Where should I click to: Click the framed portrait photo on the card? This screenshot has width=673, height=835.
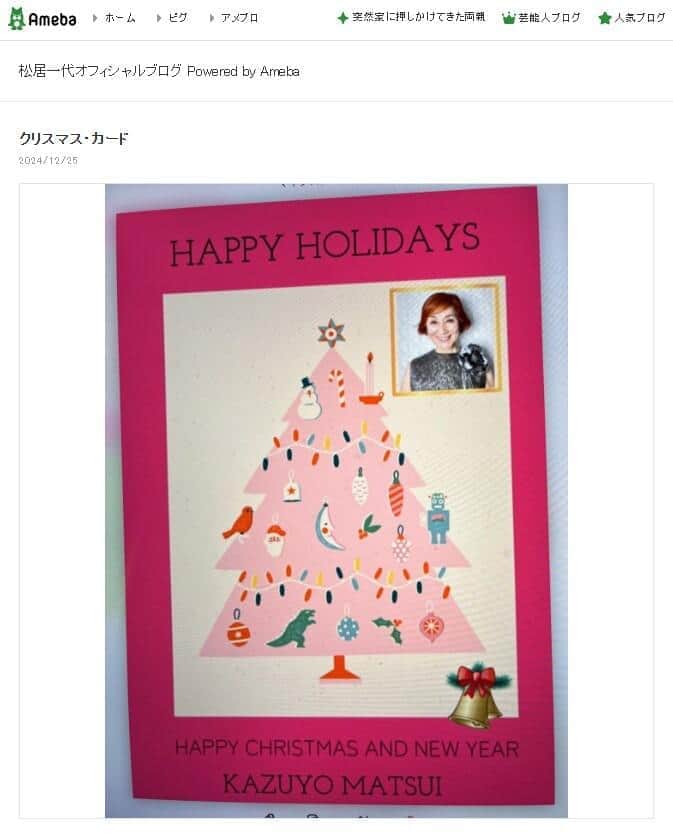[446, 341]
